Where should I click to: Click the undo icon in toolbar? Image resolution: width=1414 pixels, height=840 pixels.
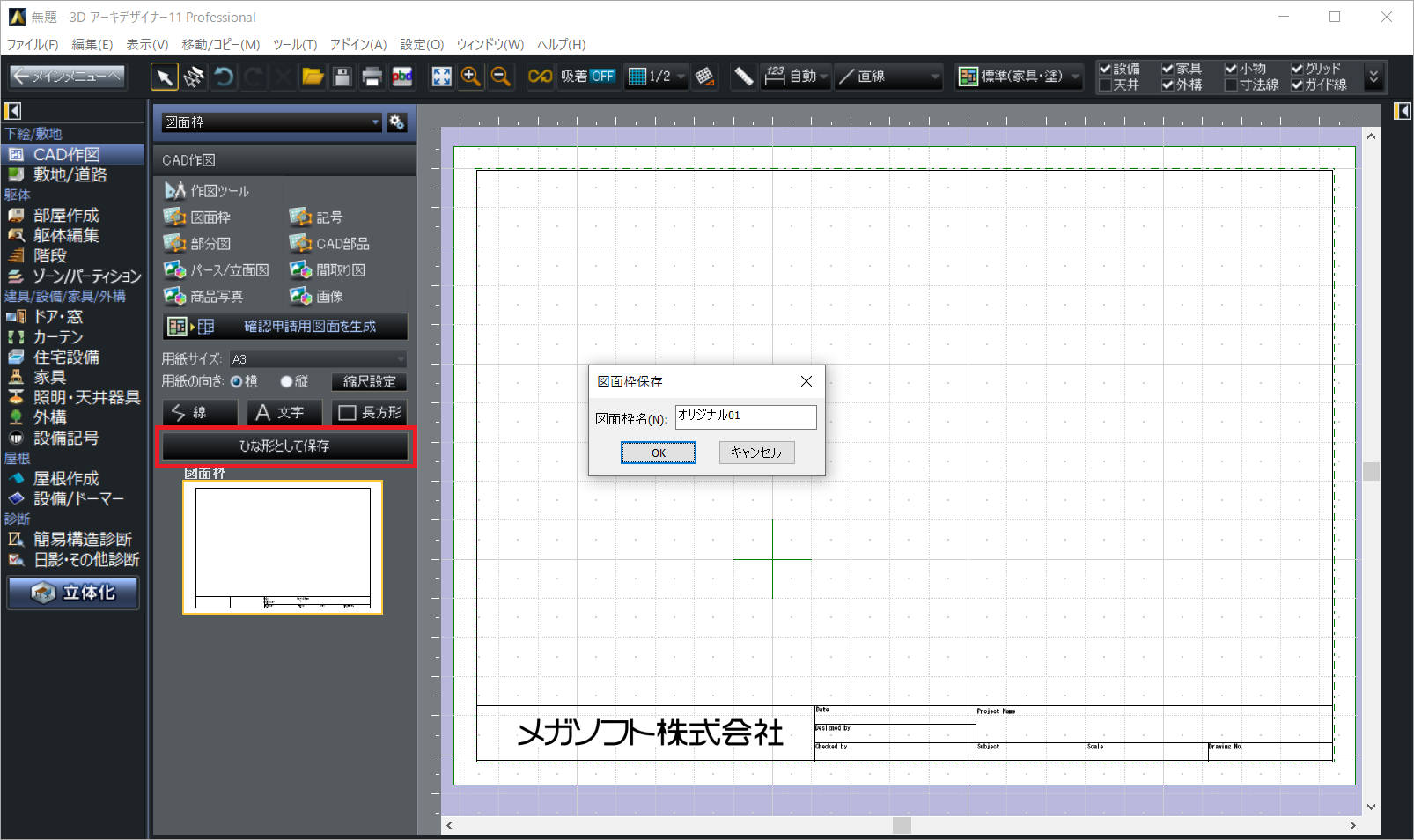pos(224,77)
